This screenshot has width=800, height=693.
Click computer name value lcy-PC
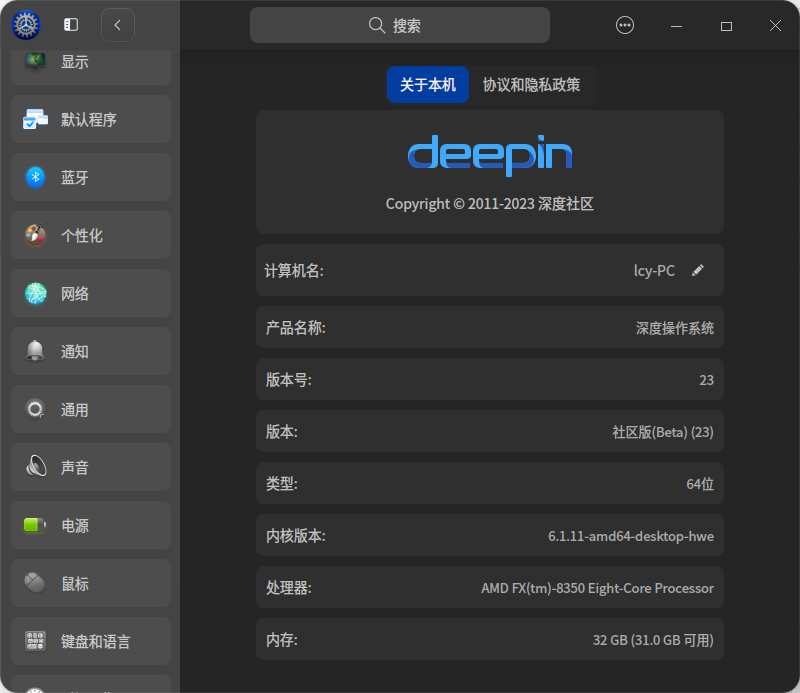pyautogui.click(x=654, y=270)
